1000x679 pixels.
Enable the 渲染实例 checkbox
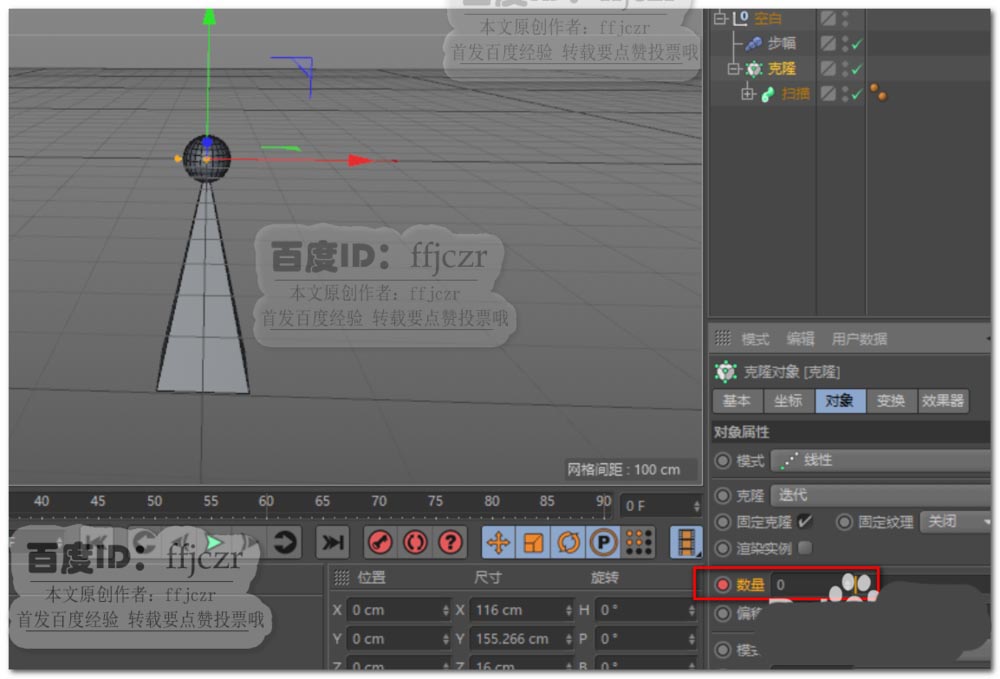[x=805, y=548]
